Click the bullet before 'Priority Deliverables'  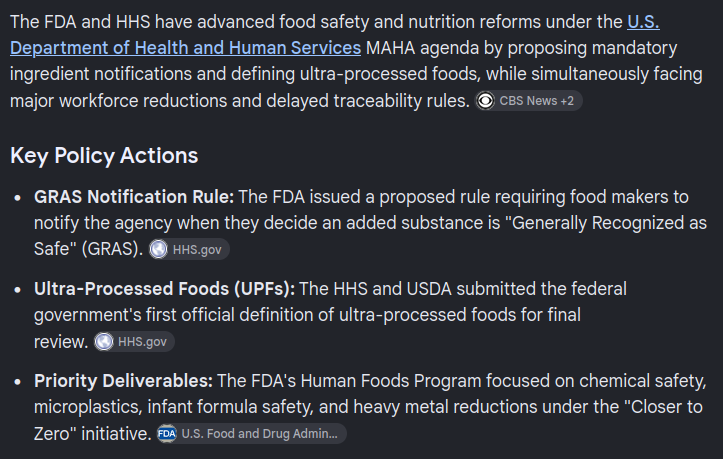pyautogui.click(x=18, y=382)
